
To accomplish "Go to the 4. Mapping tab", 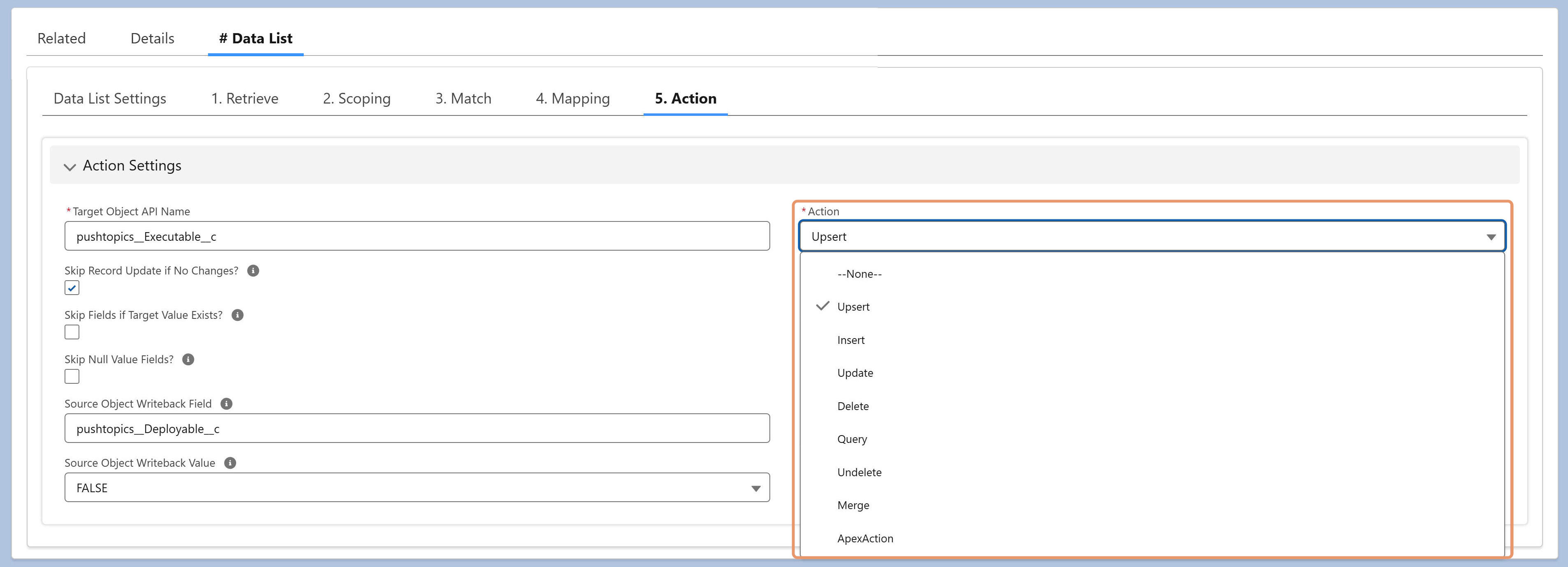I will pyautogui.click(x=573, y=99).
